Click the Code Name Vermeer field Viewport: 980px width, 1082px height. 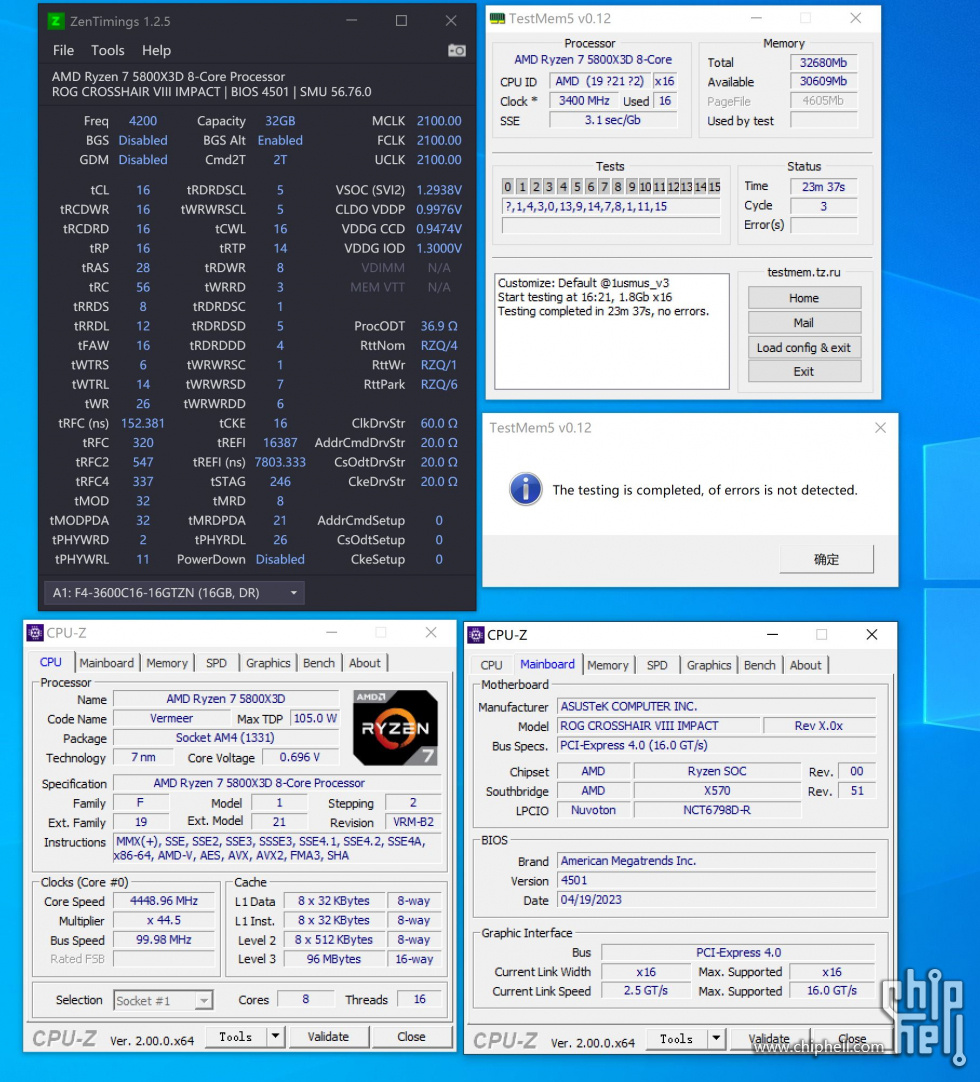(171, 718)
